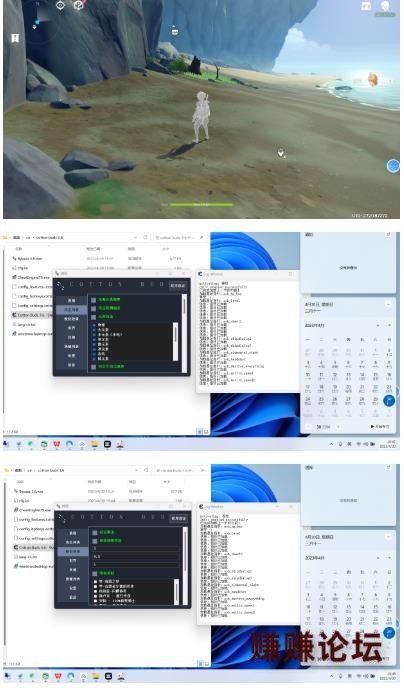Toggle the checkbox below the input fields in bottom Cotton Buds
Viewport: 404px width, 688px height.
95,573
